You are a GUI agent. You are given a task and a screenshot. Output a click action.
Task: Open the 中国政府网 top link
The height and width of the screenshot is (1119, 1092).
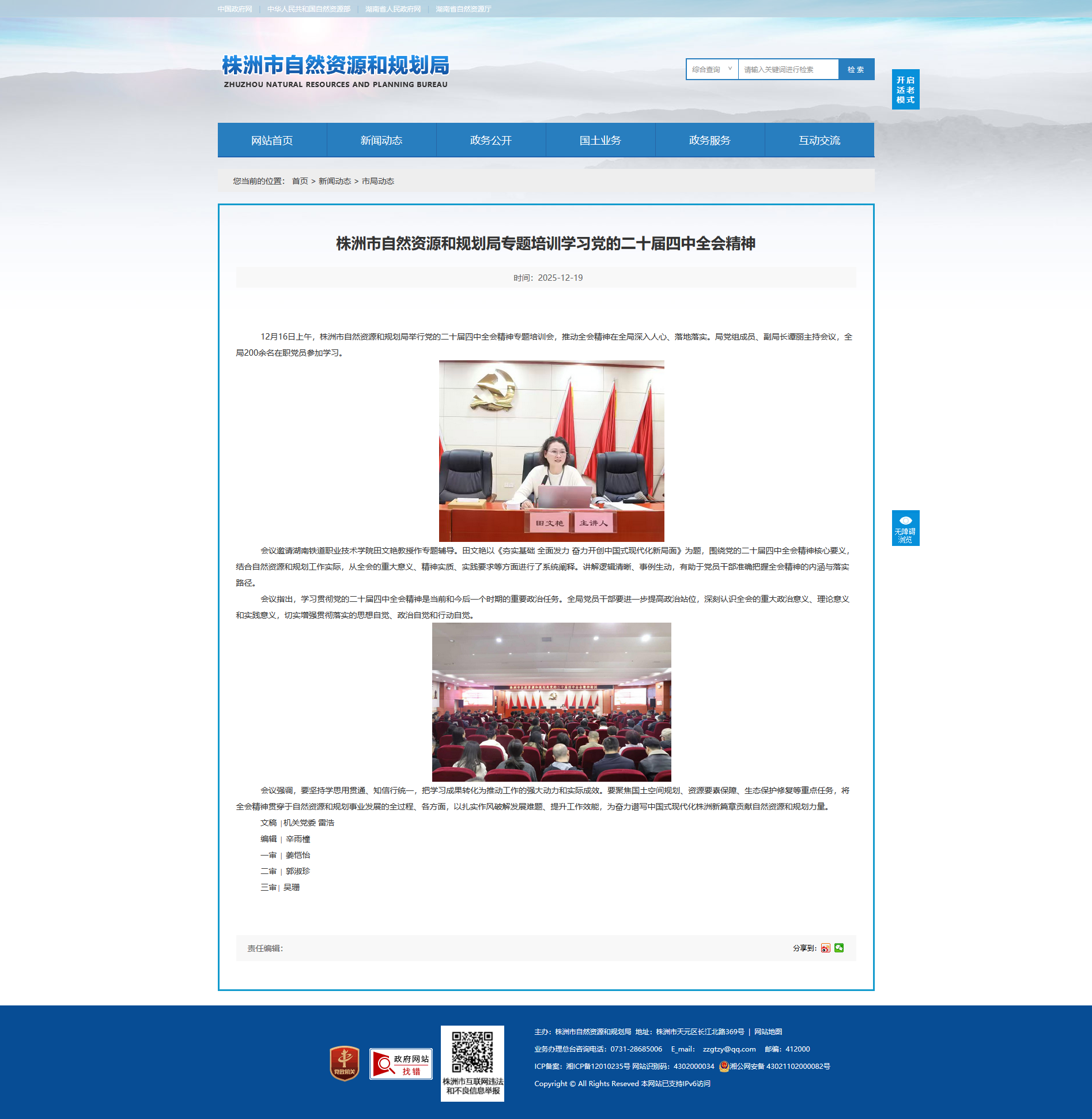pos(235,9)
